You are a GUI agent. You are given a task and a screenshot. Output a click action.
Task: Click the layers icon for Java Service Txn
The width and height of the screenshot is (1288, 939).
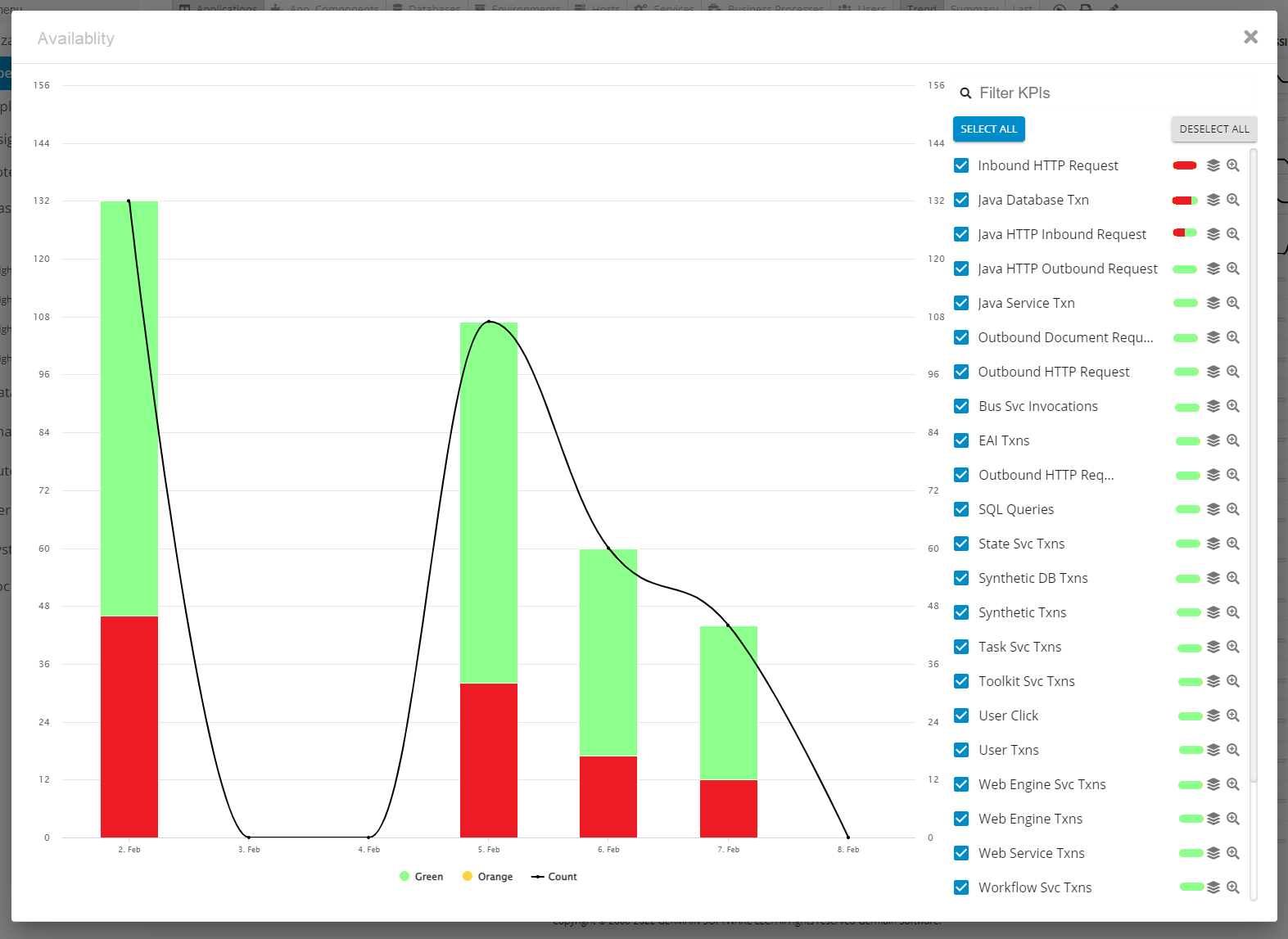[x=1213, y=303]
